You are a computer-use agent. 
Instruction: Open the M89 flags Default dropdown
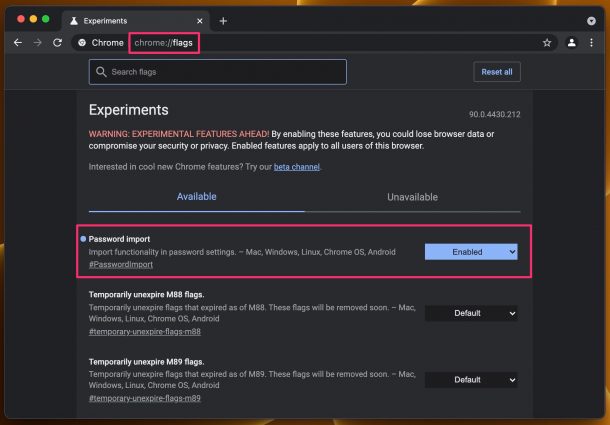coord(471,380)
